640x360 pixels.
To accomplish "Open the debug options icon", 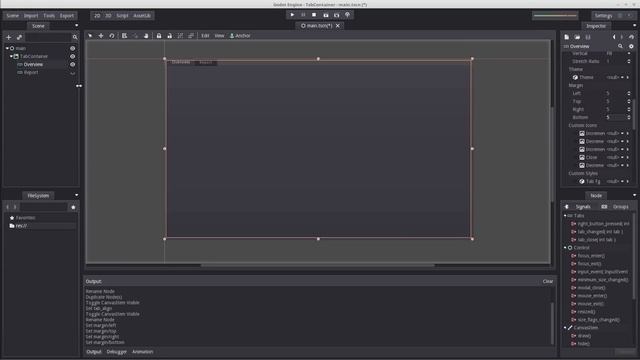I will tap(347, 15).
